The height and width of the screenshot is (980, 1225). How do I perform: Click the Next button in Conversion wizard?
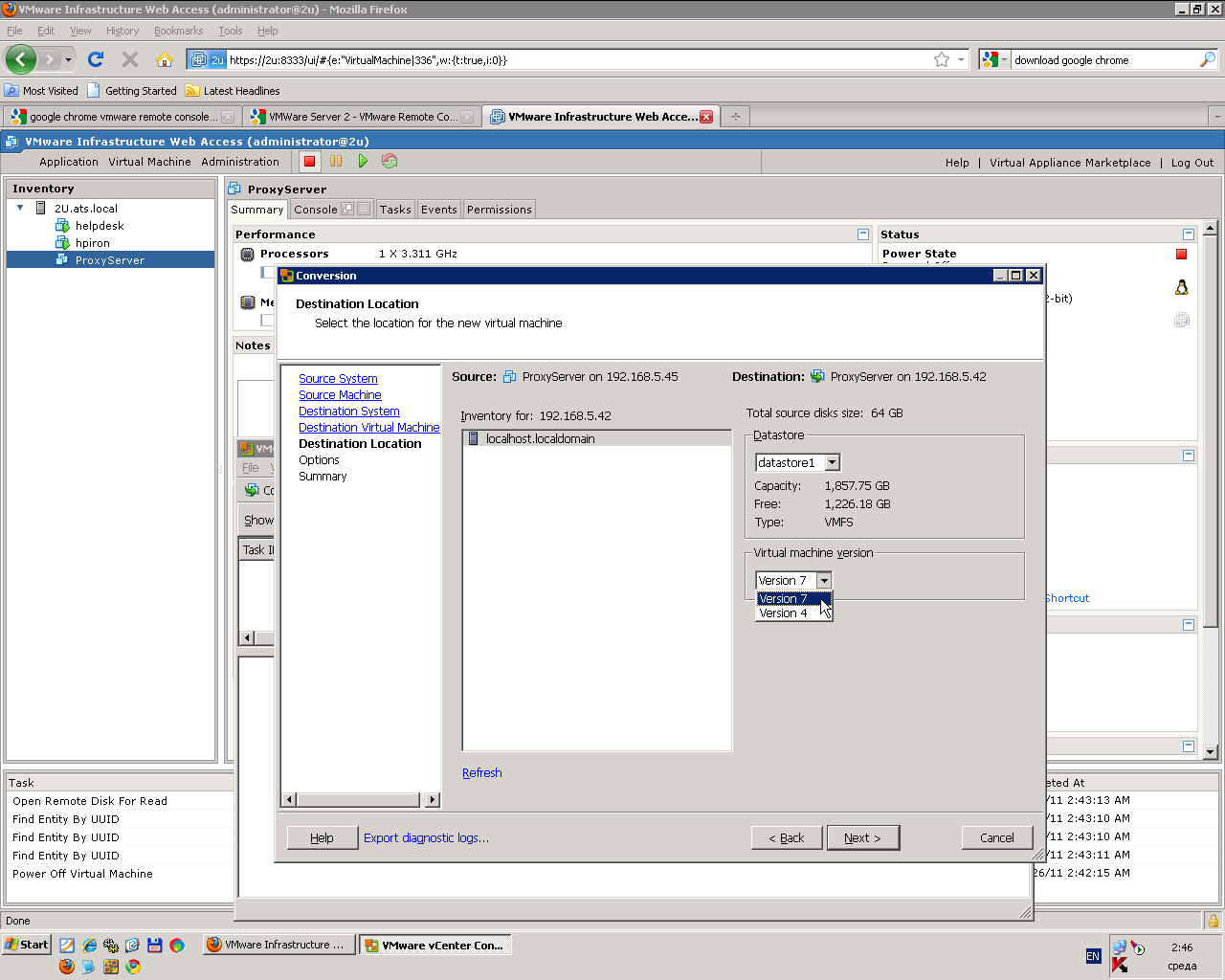pos(863,837)
